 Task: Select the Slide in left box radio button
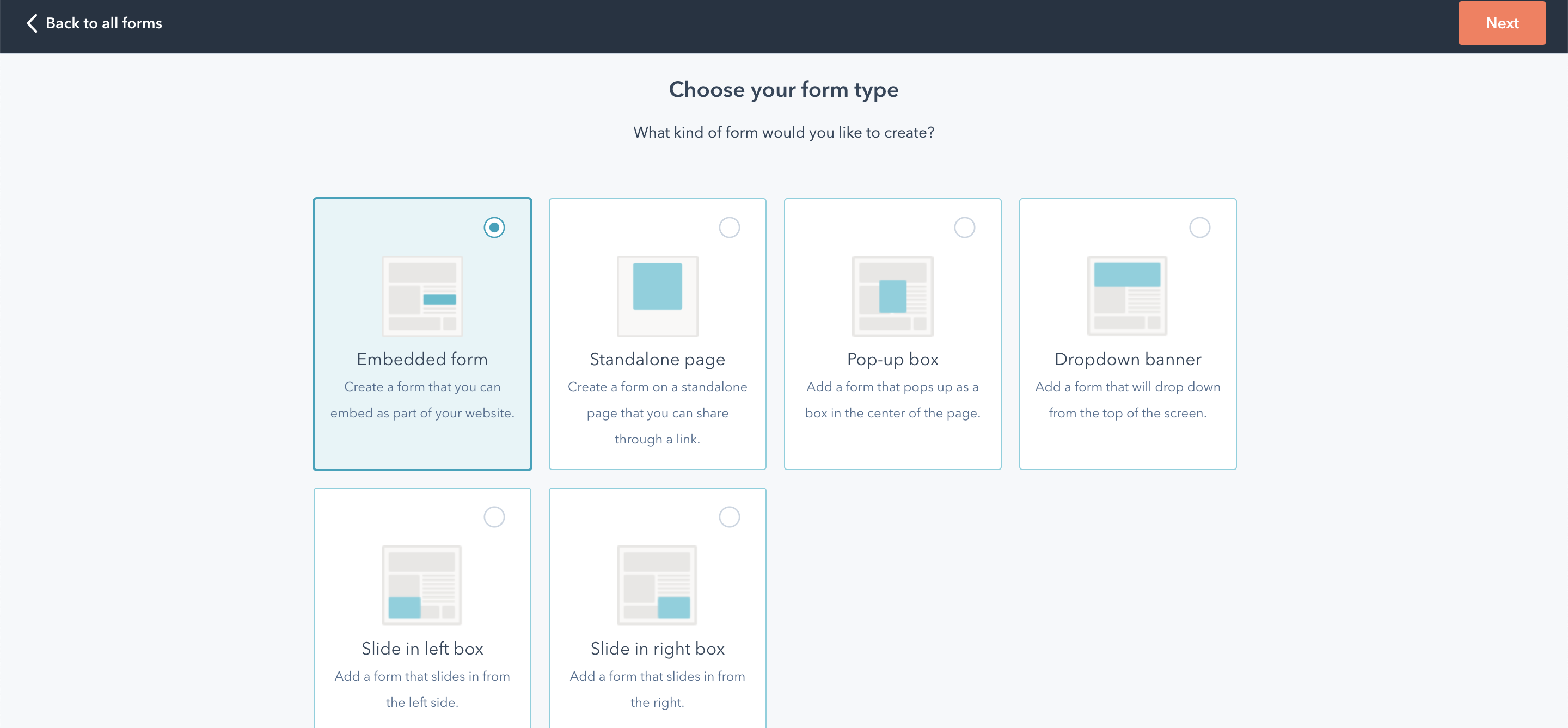click(494, 517)
